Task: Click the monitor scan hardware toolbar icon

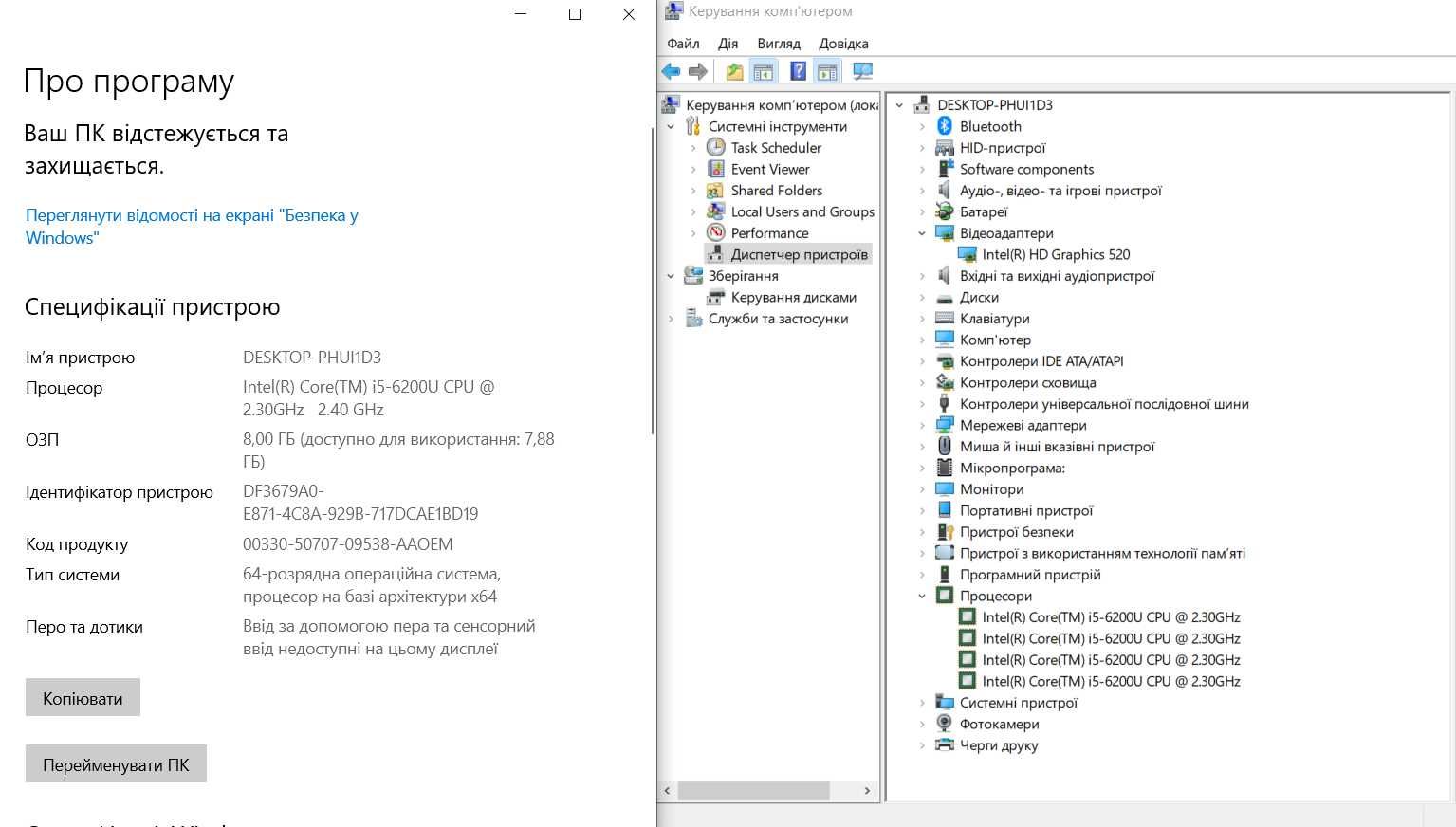Action: pyautogui.click(x=862, y=71)
